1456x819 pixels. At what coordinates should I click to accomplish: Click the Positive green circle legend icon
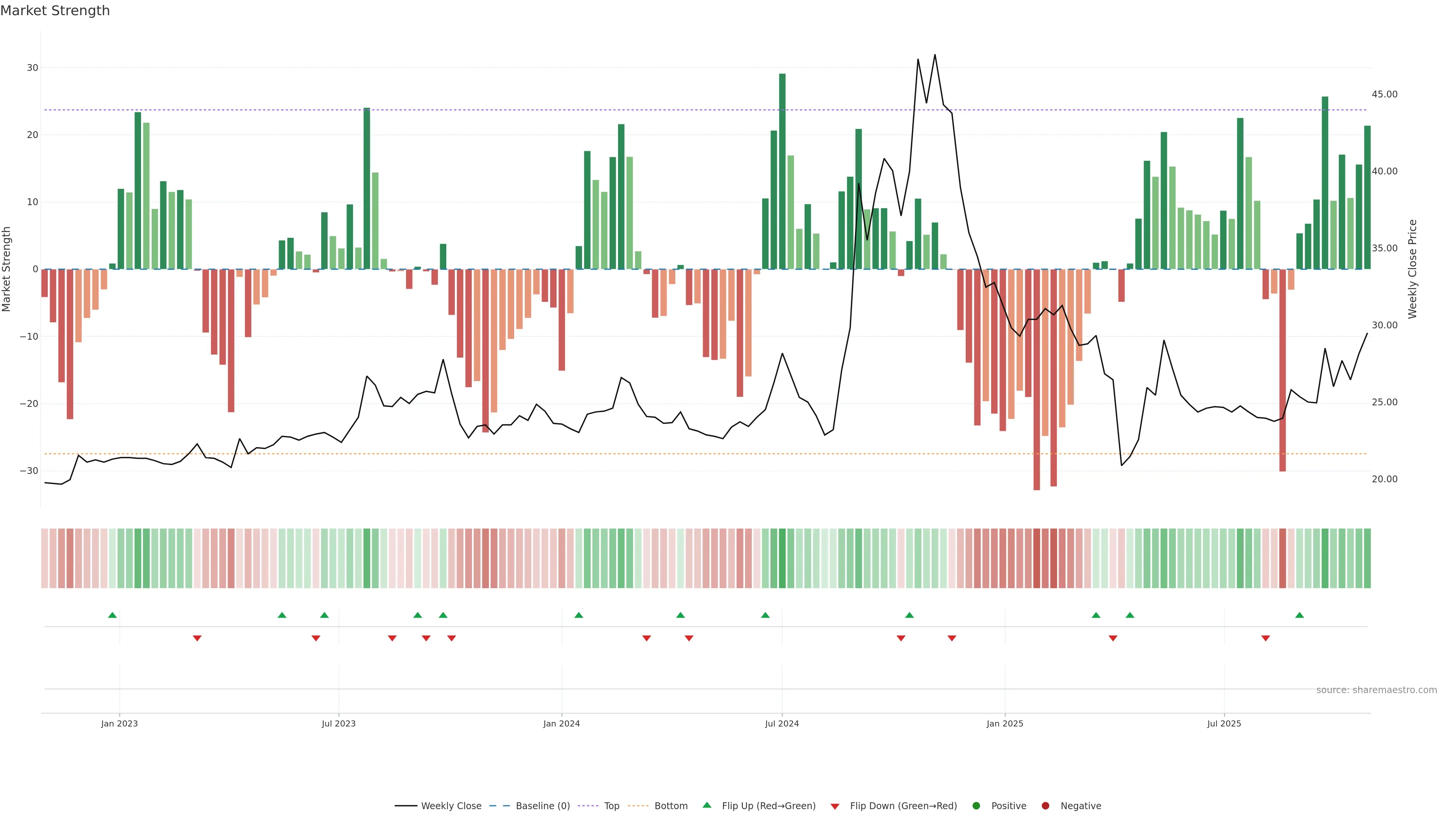(976, 806)
